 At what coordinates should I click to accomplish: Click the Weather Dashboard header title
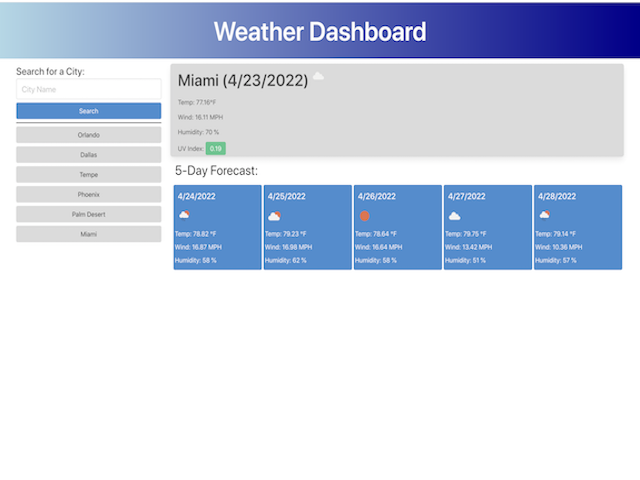pyautogui.click(x=320, y=31)
